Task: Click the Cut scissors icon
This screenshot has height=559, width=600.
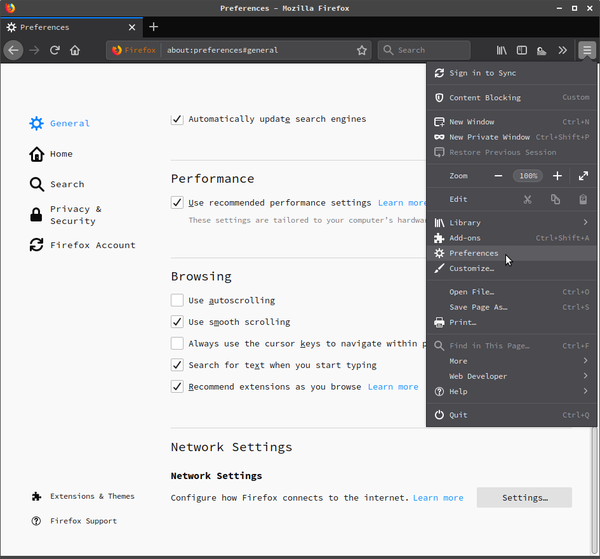Action: coord(528,199)
